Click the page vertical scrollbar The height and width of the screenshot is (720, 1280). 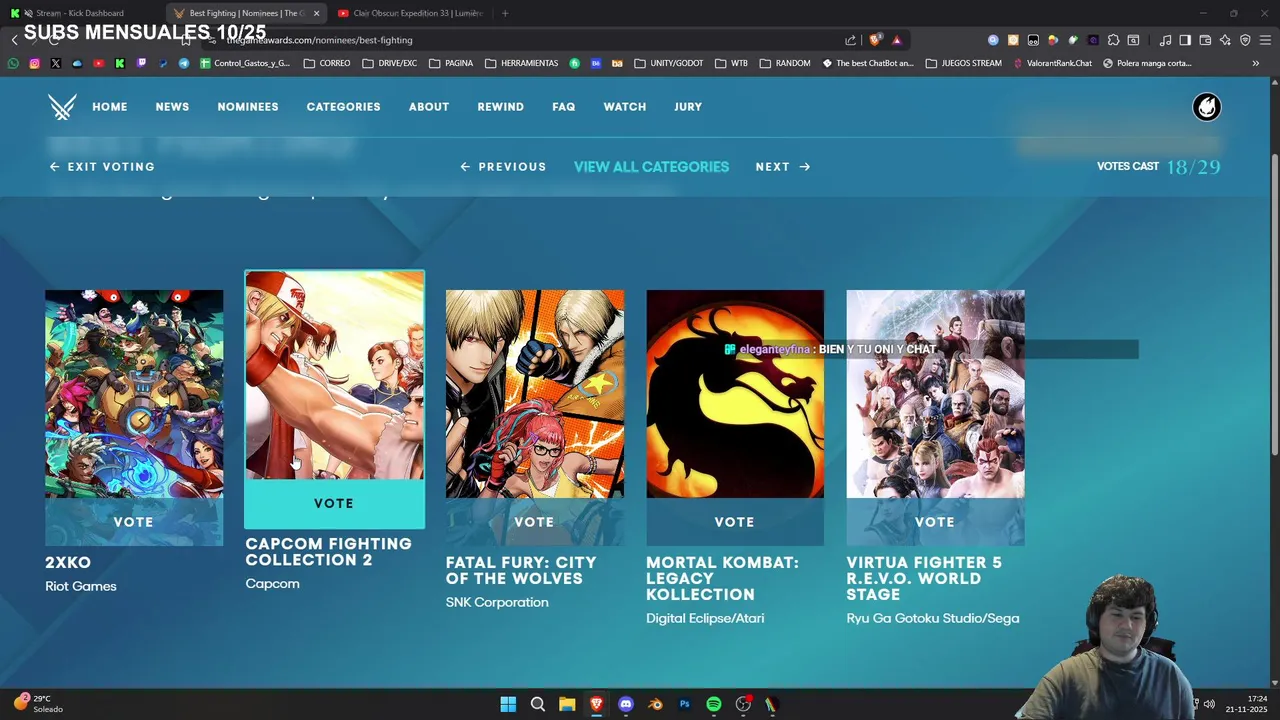(x=1274, y=305)
